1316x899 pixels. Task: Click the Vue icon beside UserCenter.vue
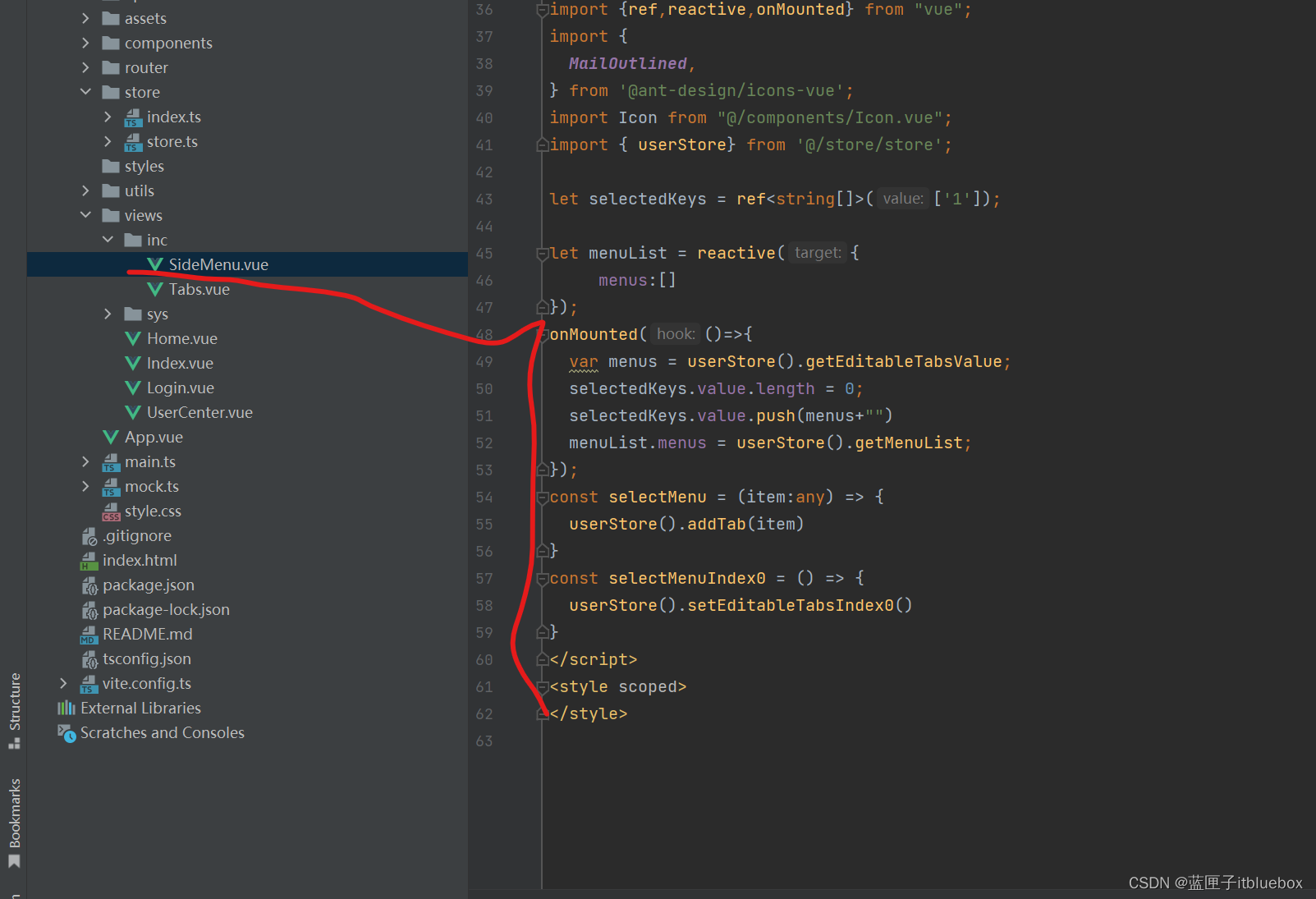point(133,412)
